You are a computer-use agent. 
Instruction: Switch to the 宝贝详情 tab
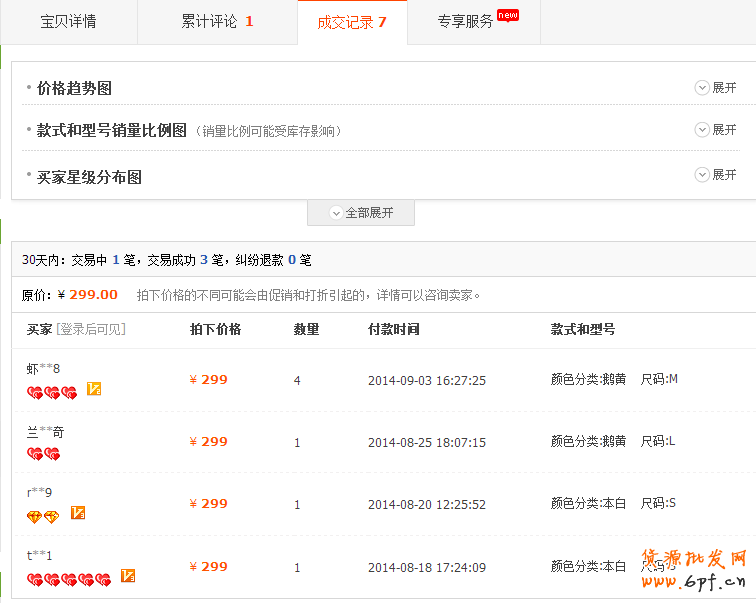point(68,21)
